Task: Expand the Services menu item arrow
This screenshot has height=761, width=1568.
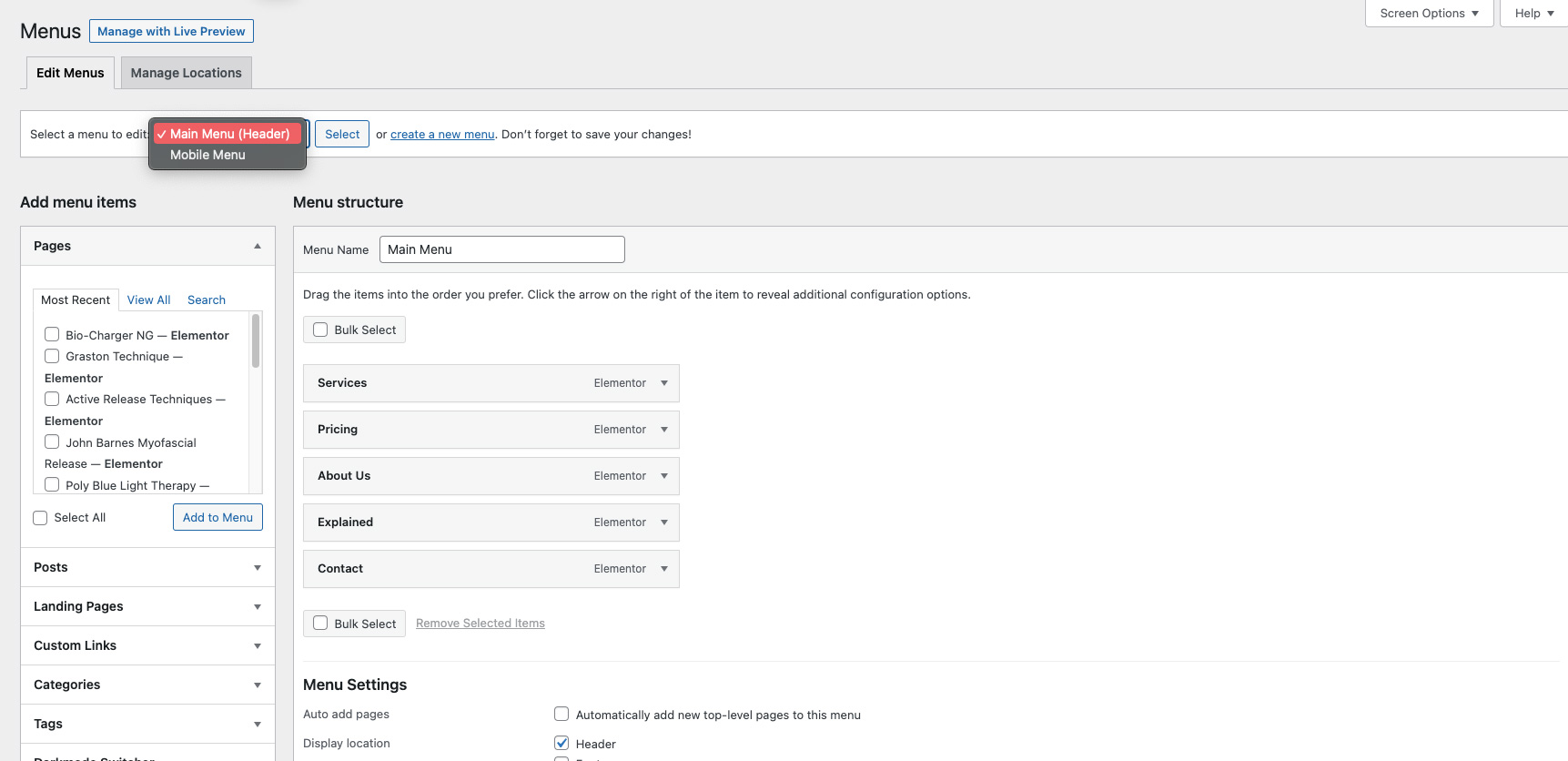Action: 664,383
